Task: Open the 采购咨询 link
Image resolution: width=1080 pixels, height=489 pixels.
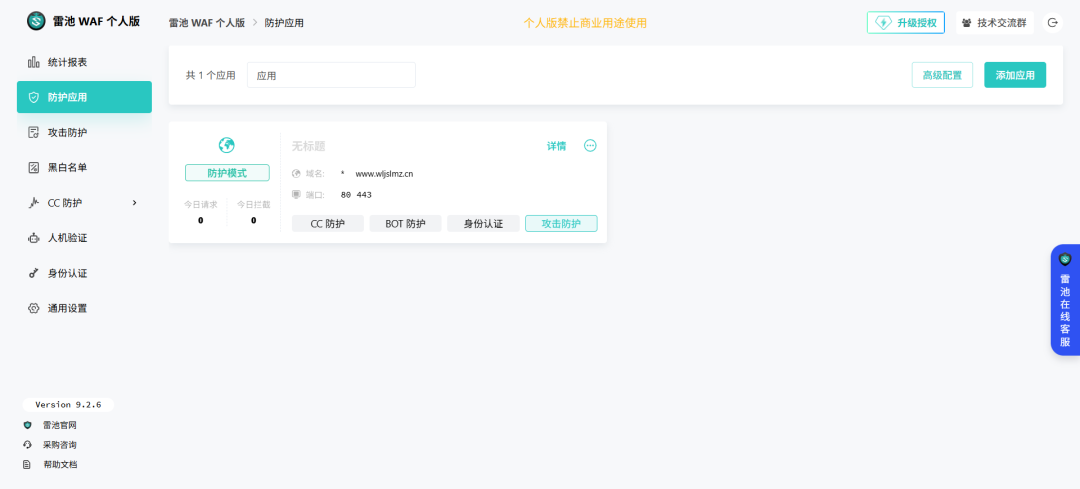Action: (59, 445)
